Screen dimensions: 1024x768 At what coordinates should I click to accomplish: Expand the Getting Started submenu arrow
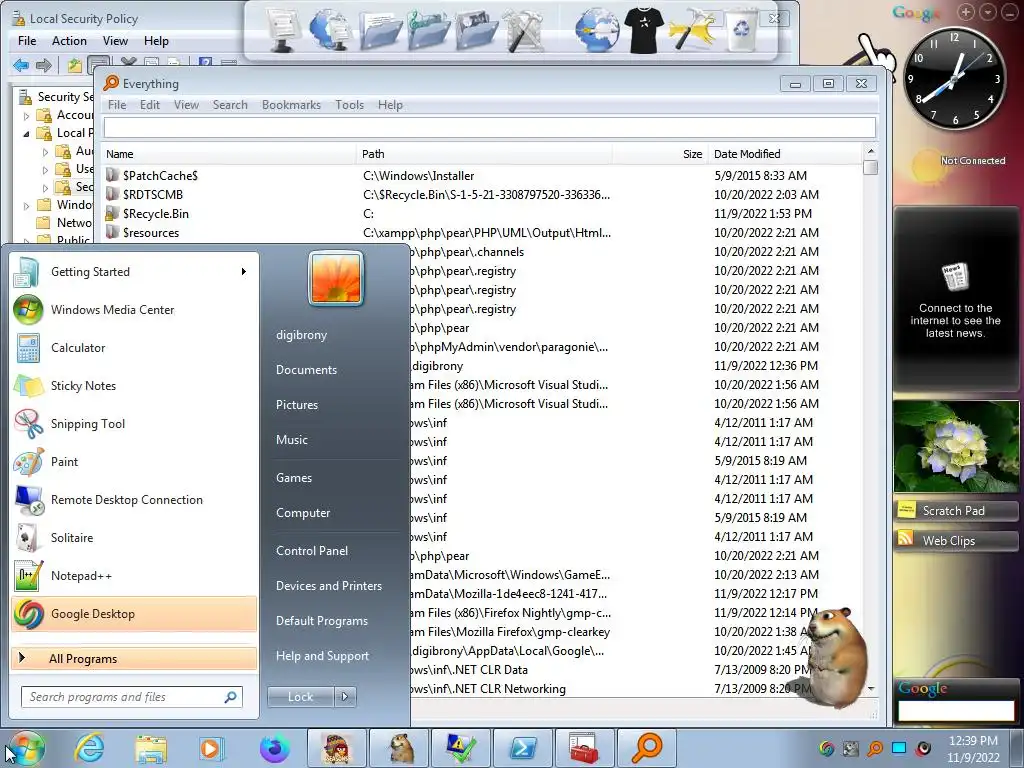point(244,272)
